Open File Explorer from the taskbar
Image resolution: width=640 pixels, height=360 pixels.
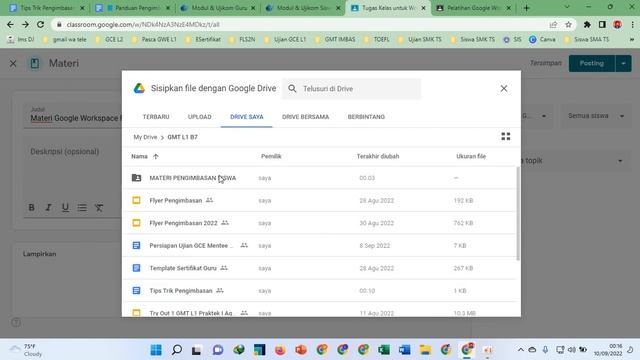click(x=425, y=350)
